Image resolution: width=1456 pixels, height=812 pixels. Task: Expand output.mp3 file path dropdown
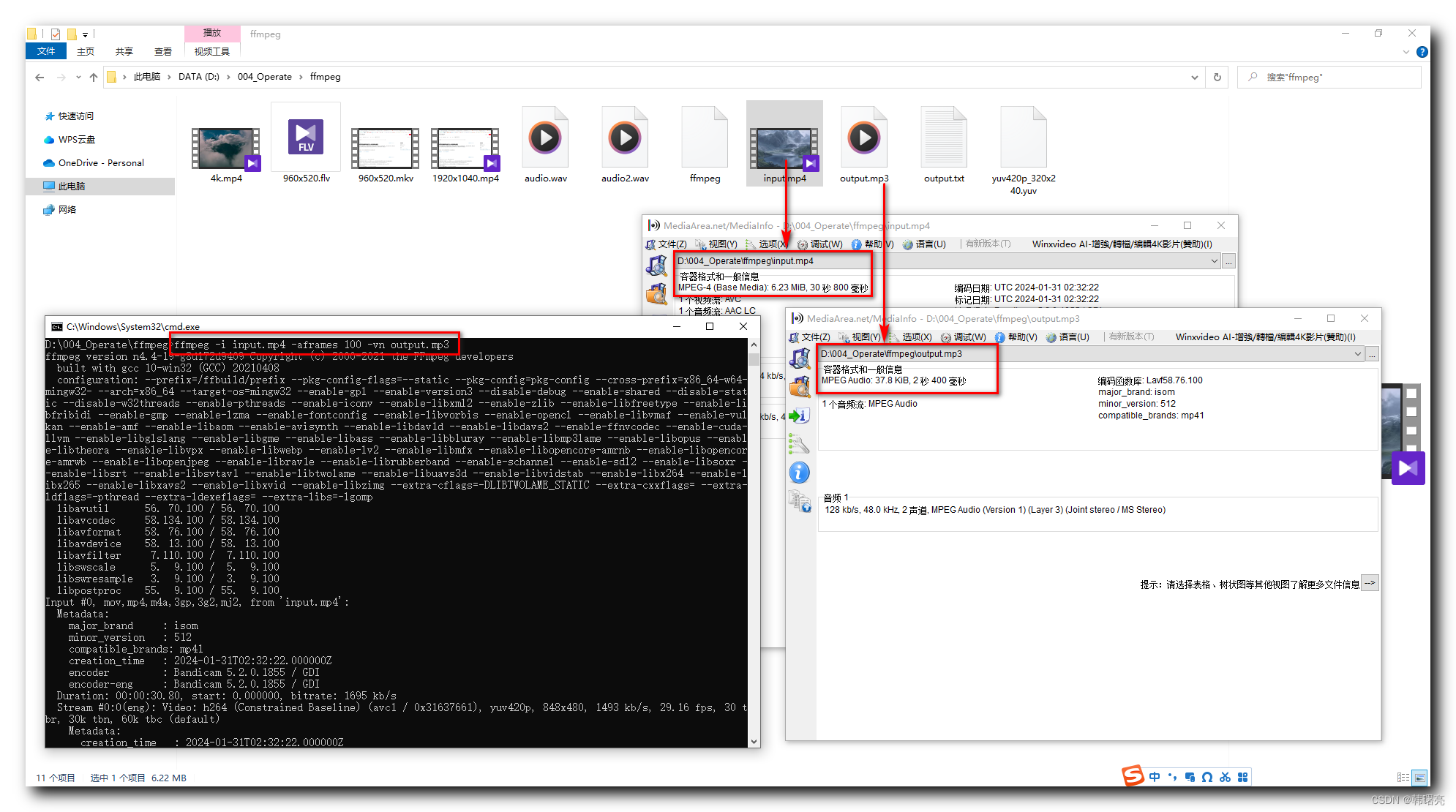coord(1357,354)
